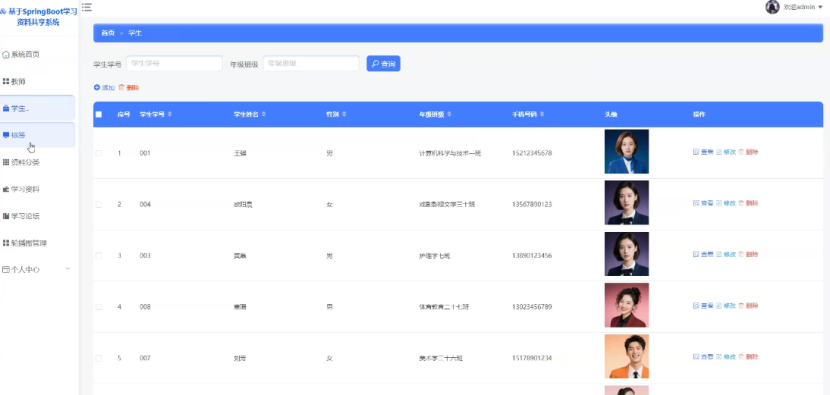Screen dimensions: 830x395
Task: Click 删除 for student 008
Action: (x=748, y=306)
